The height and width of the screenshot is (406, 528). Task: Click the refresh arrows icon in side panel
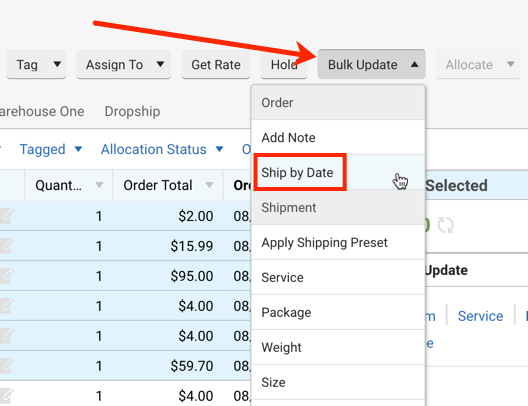(446, 225)
